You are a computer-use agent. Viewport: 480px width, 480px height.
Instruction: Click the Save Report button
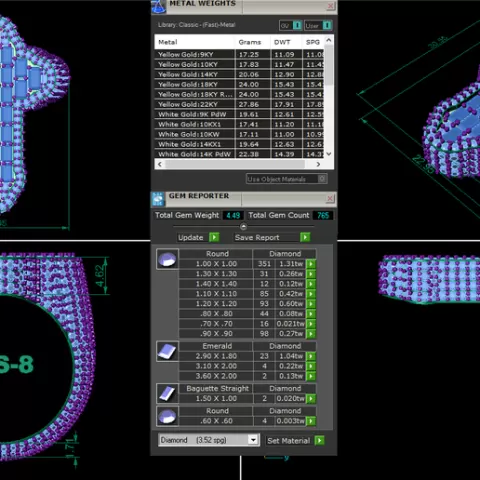pyautogui.click(x=272, y=237)
